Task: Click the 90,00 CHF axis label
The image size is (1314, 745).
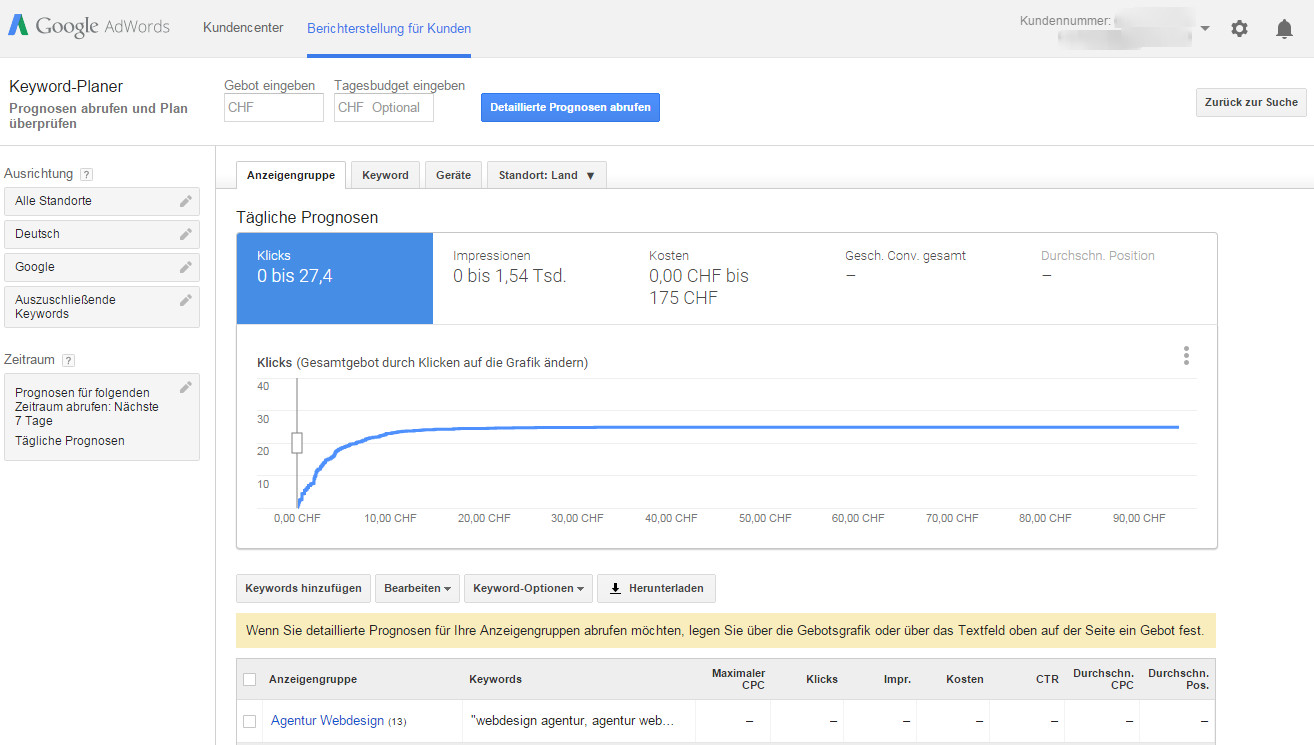Action: 1139,518
